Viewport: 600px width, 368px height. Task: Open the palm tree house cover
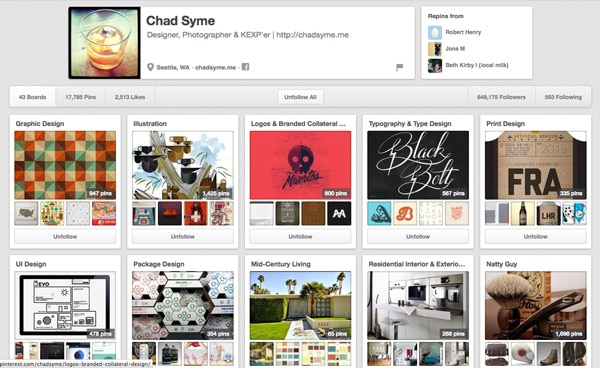pyautogui.click(x=300, y=306)
